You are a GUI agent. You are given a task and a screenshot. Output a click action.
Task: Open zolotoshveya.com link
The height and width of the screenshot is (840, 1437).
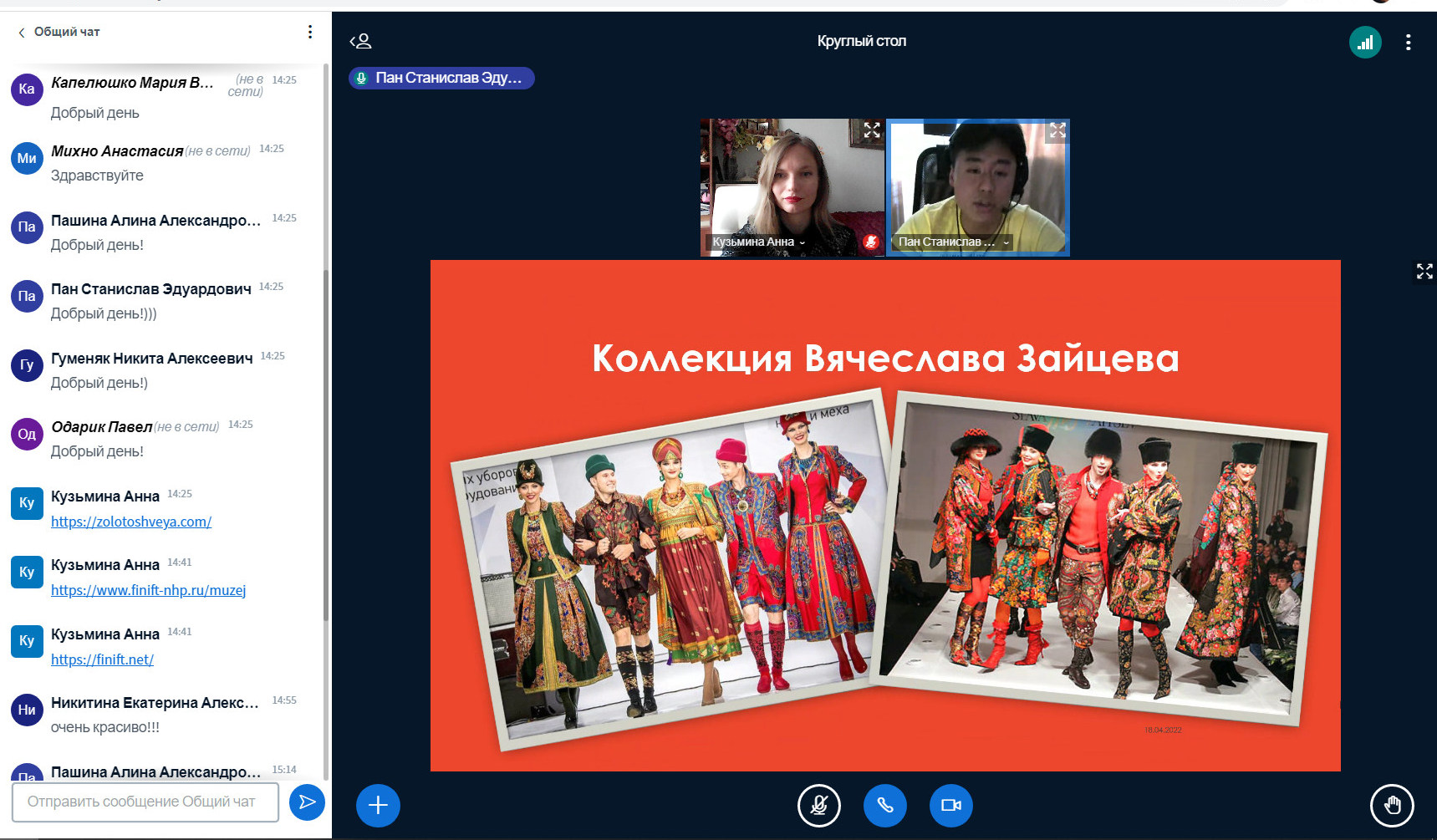point(131,522)
